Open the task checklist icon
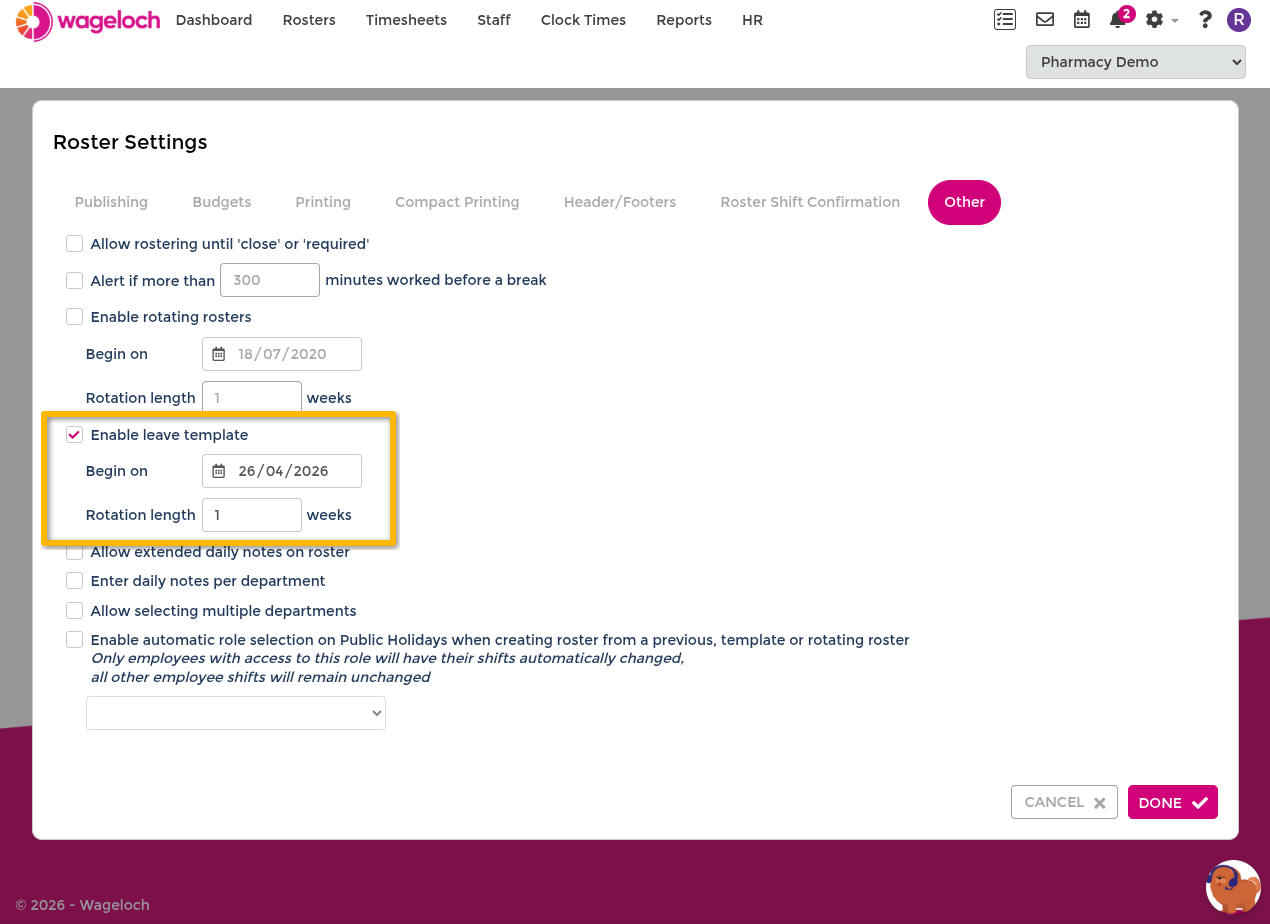1270x924 pixels. coord(1005,19)
